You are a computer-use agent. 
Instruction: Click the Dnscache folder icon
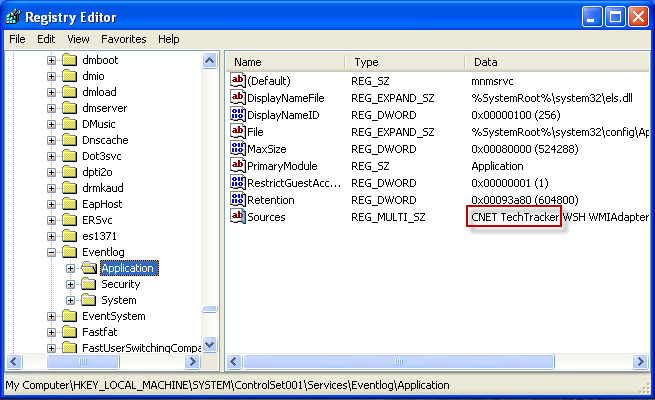(69, 140)
